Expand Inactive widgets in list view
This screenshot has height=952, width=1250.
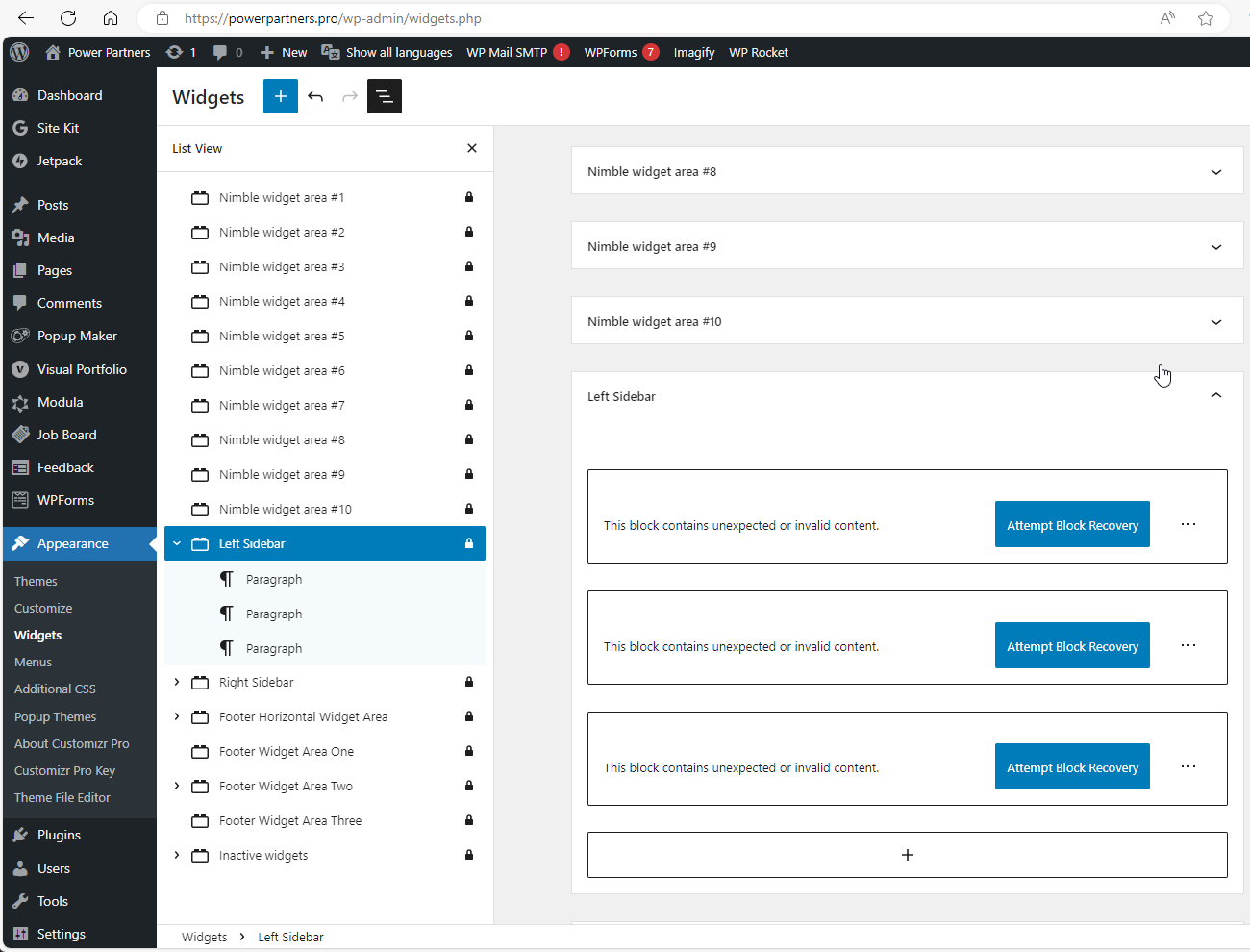[x=177, y=855]
